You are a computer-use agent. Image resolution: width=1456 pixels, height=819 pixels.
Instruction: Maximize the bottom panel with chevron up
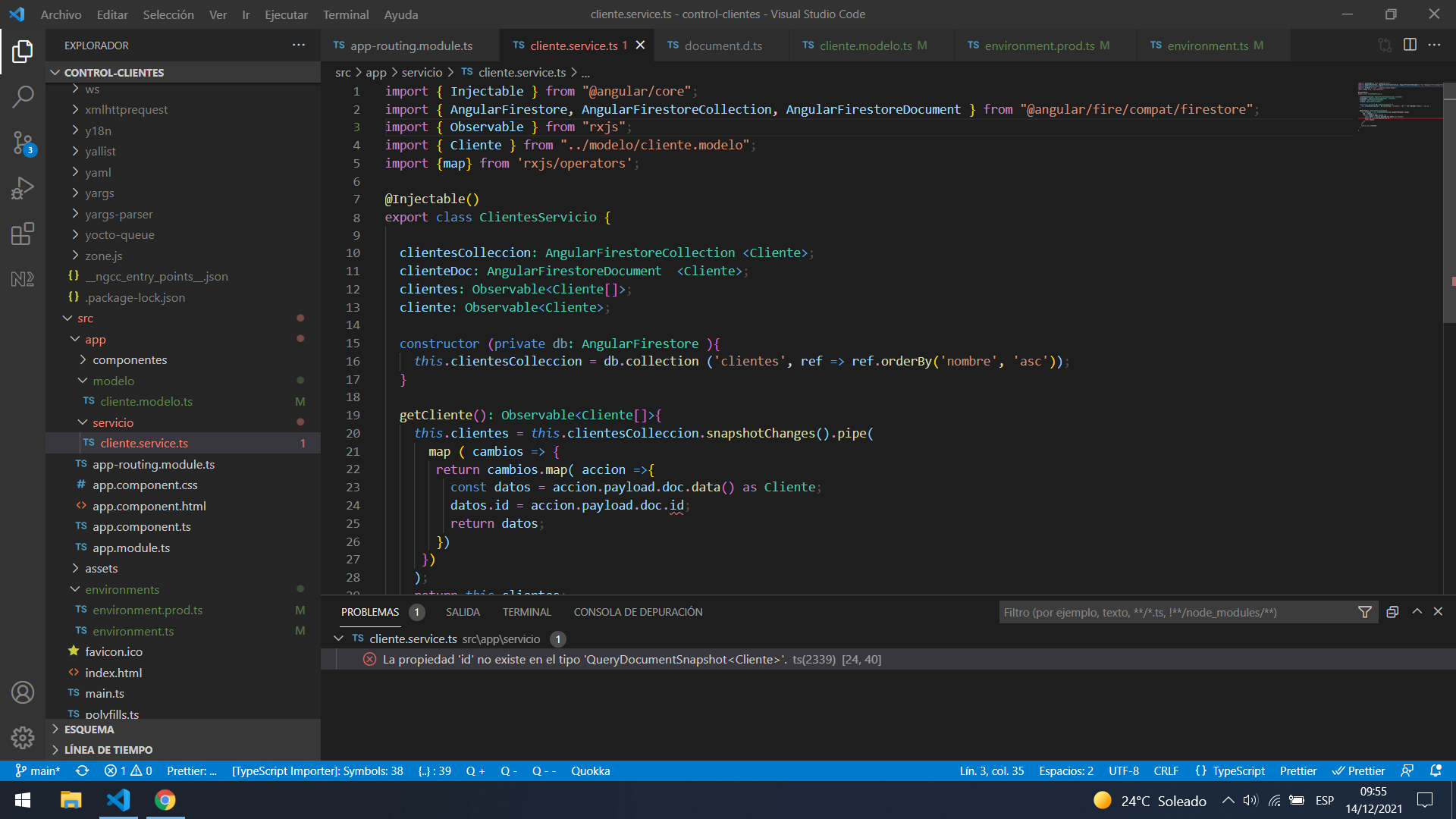pyautogui.click(x=1417, y=611)
